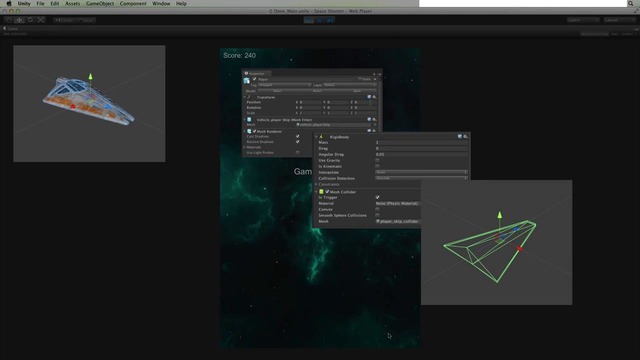640x360 pixels.
Task: Click the green Y-axis arrow on ship gizmo
Action: pos(91,76)
